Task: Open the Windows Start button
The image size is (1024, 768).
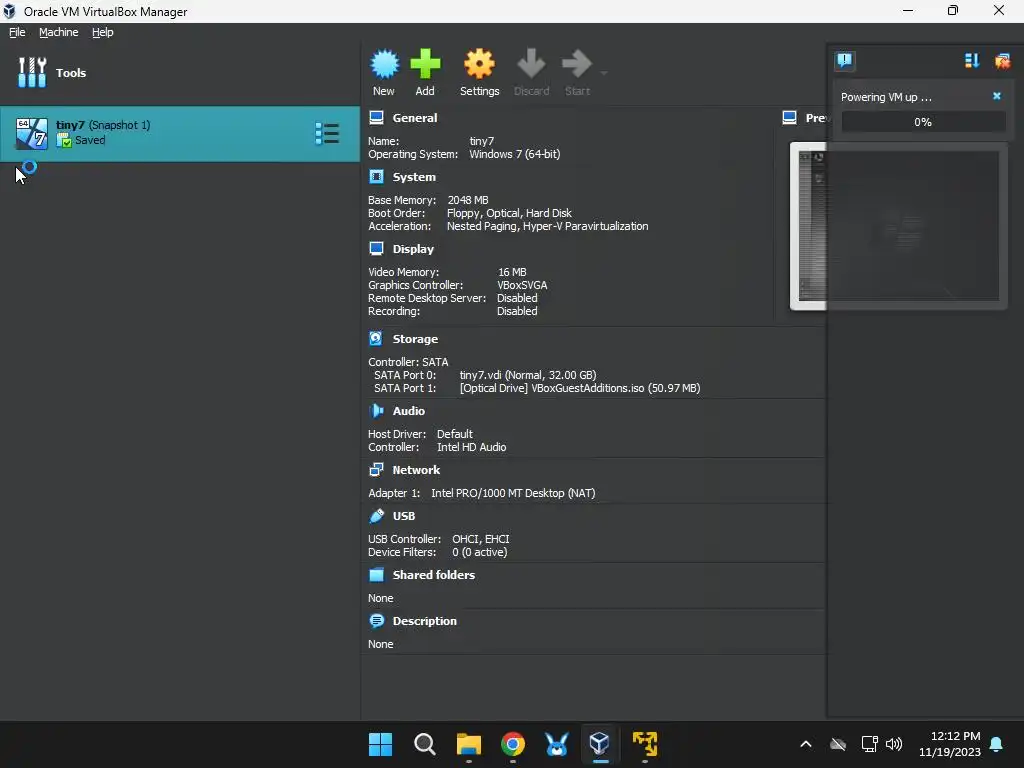Action: (x=381, y=744)
